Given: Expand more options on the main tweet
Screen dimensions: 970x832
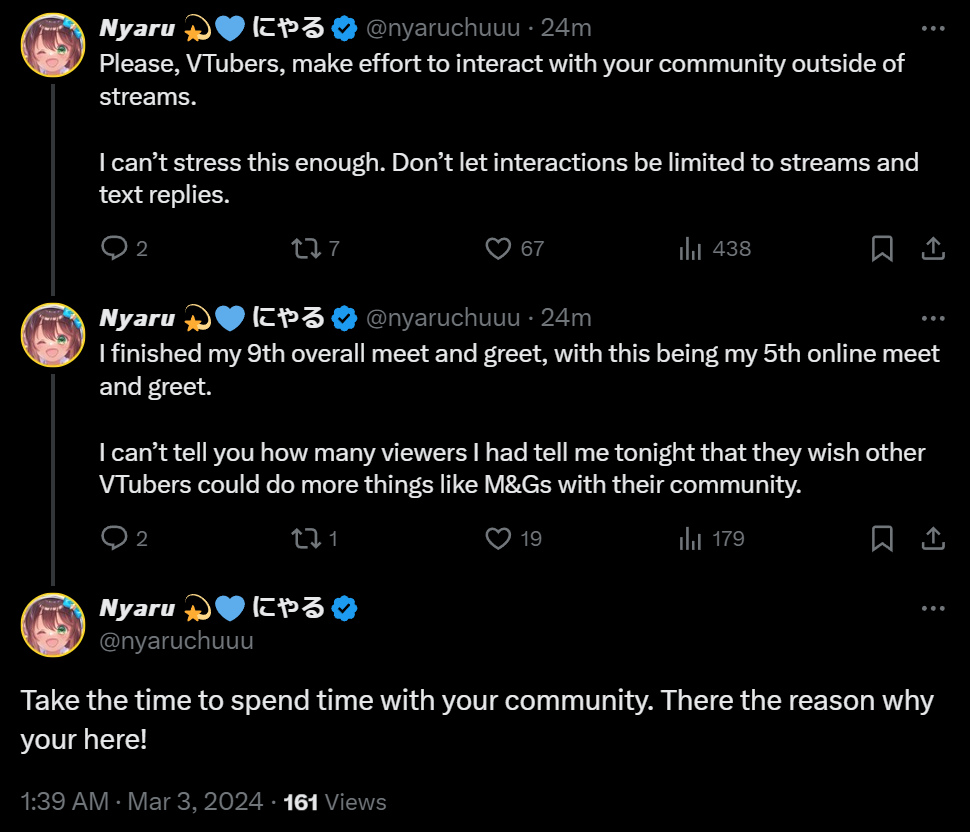Looking at the screenshot, I should pyautogui.click(x=932, y=608).
